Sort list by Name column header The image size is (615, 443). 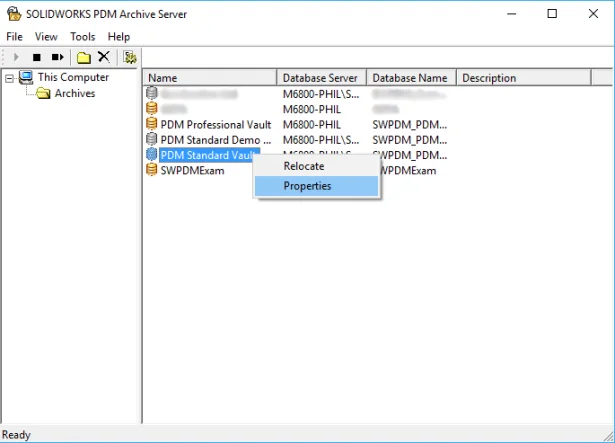(x=210, y=78)
